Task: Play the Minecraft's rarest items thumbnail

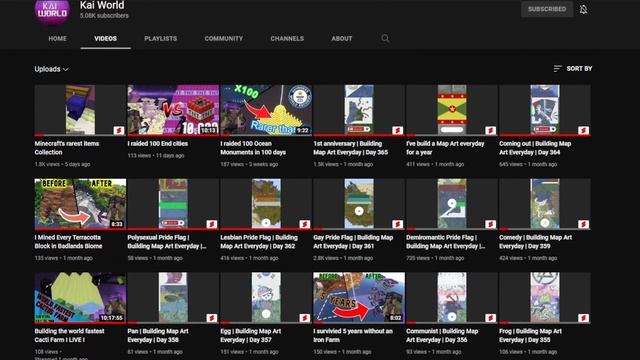Action: click(x=80, y=109)
